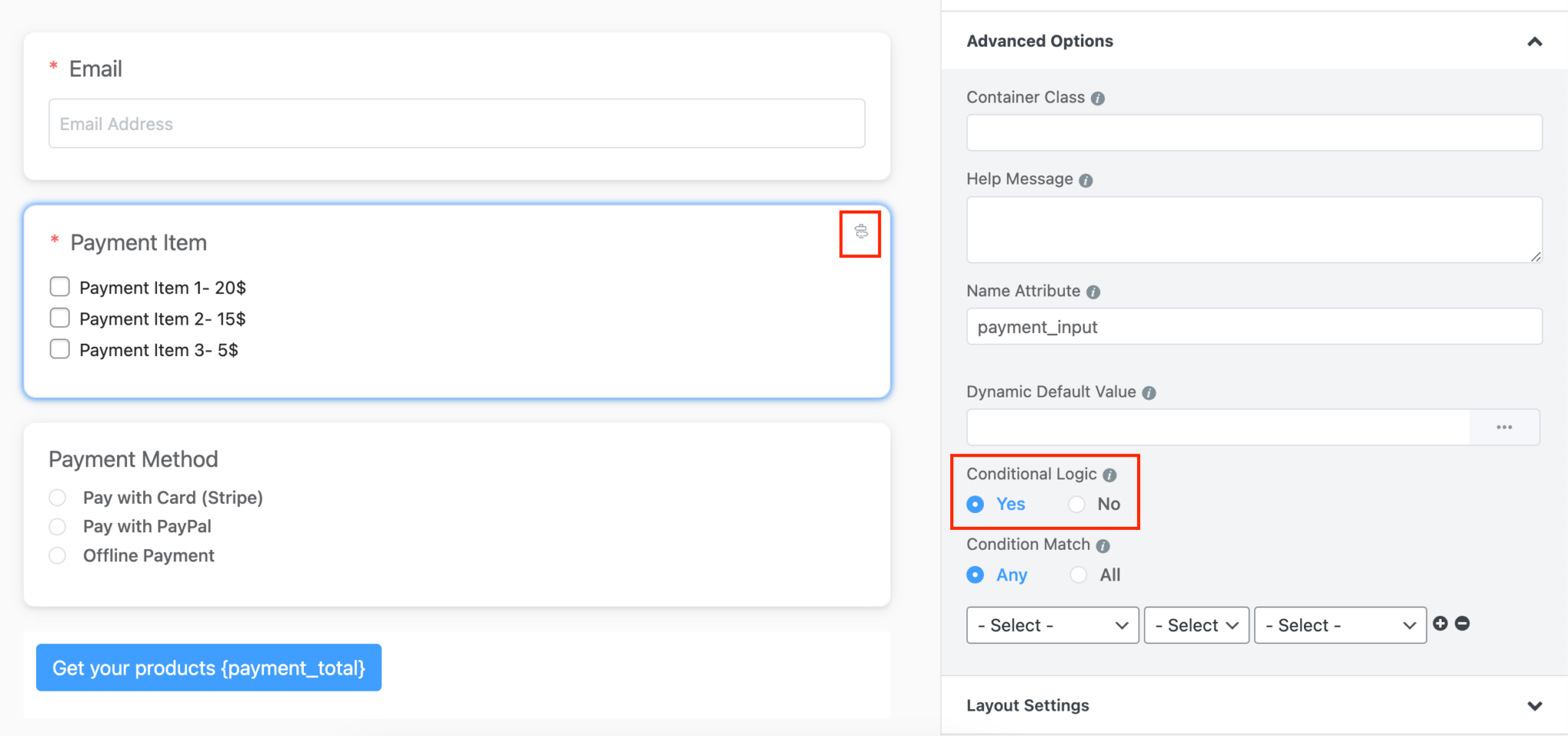The height and width of the screenshot is (736, 1568).
Task: Set Condition Match to All
Action: (1078, 574)
